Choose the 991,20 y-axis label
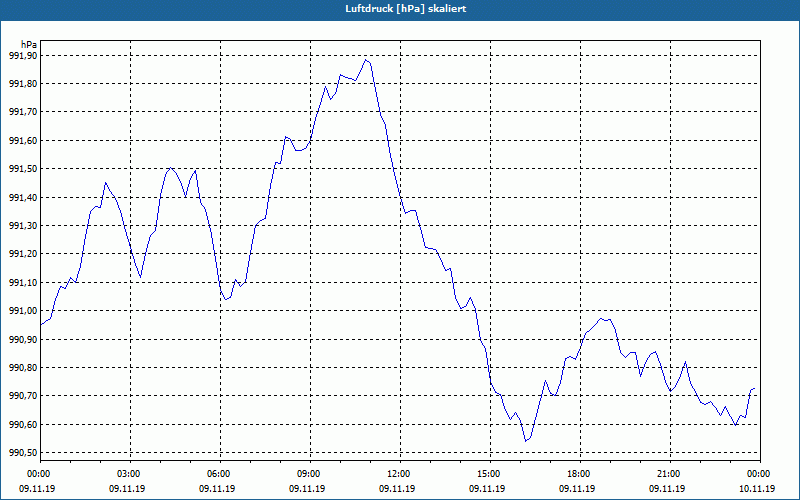Image resolution: width=800 pixels, height=500 pixels. click(23, 254)
